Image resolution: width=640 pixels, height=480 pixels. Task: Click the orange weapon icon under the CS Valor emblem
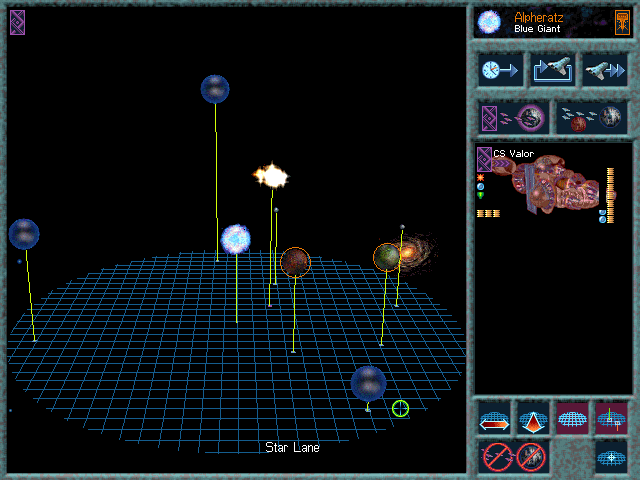[x=480, y=178]
